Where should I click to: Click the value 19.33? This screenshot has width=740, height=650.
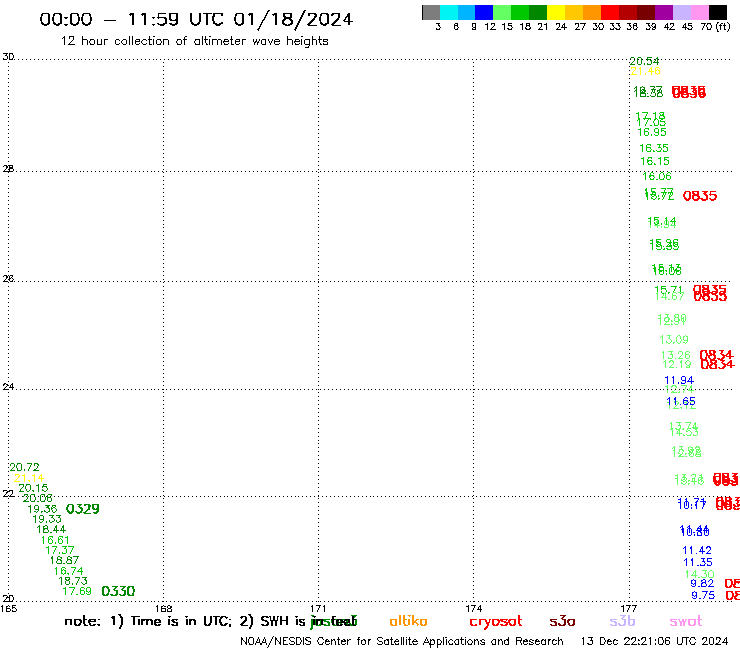(x=47, y=519)
